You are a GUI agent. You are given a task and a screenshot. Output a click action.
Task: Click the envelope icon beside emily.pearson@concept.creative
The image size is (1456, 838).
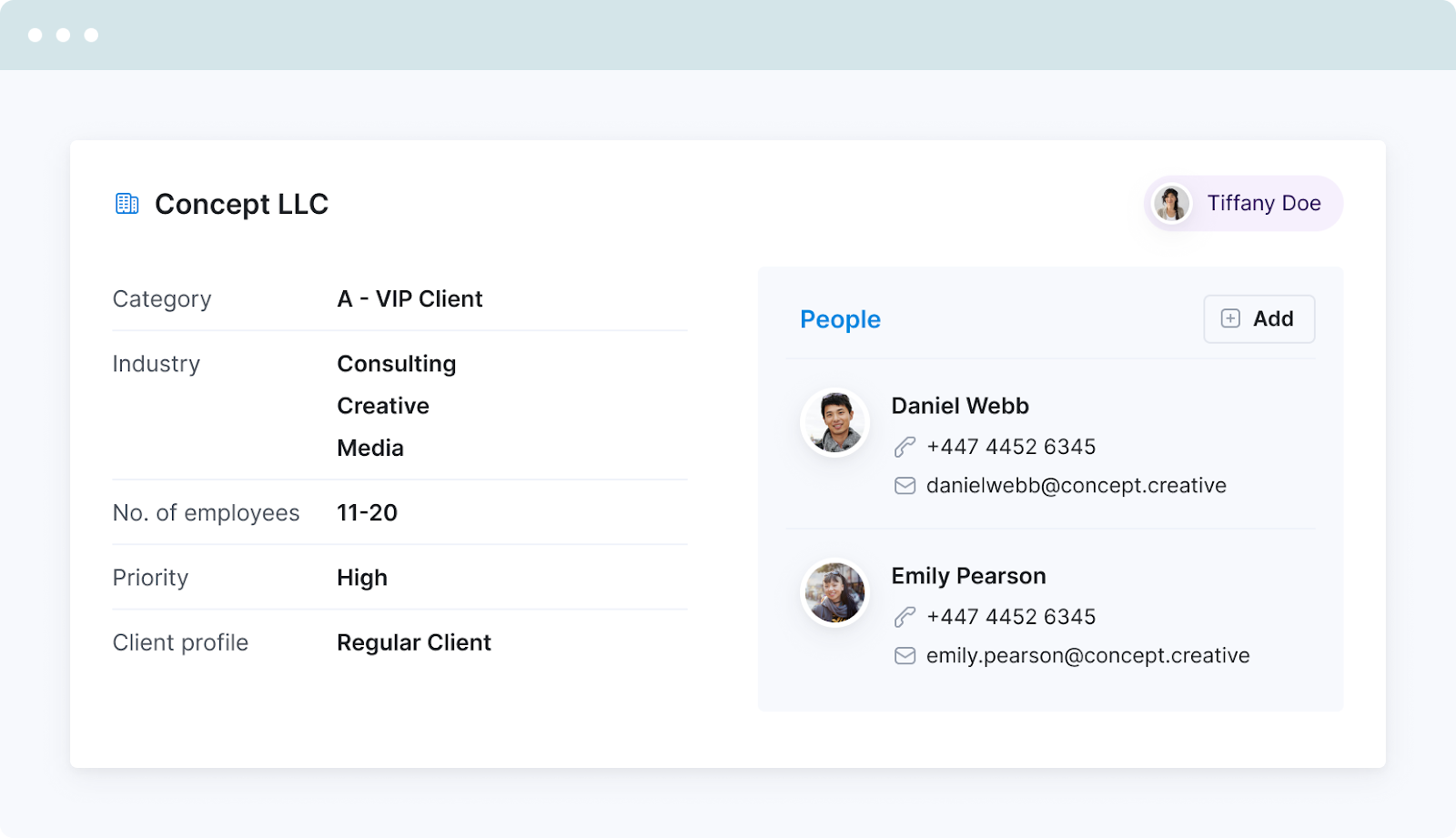point(905,656)
